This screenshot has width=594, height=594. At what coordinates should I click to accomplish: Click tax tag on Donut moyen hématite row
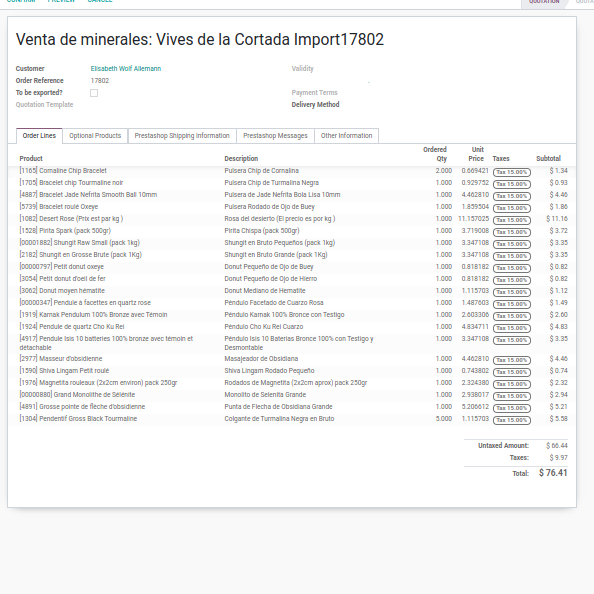(x=511, y=292)
